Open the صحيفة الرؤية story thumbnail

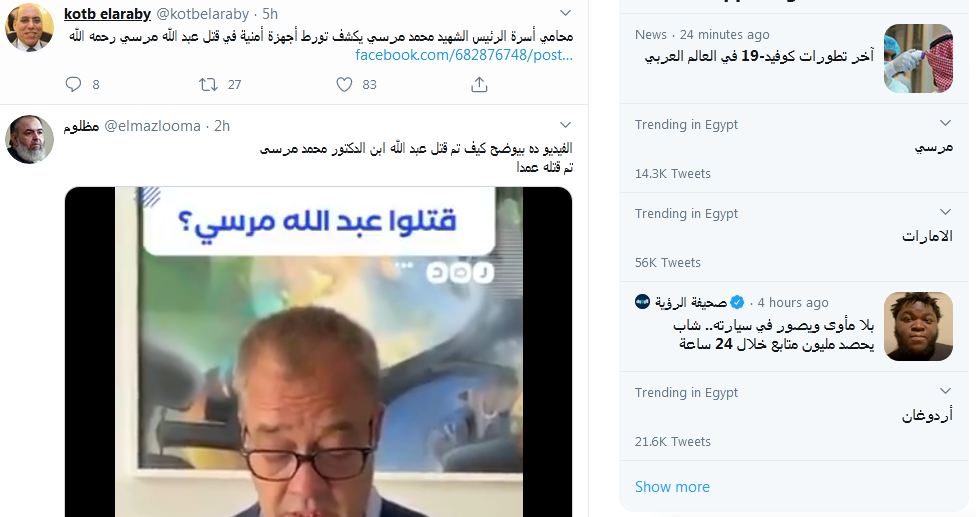tap(918, 326)
